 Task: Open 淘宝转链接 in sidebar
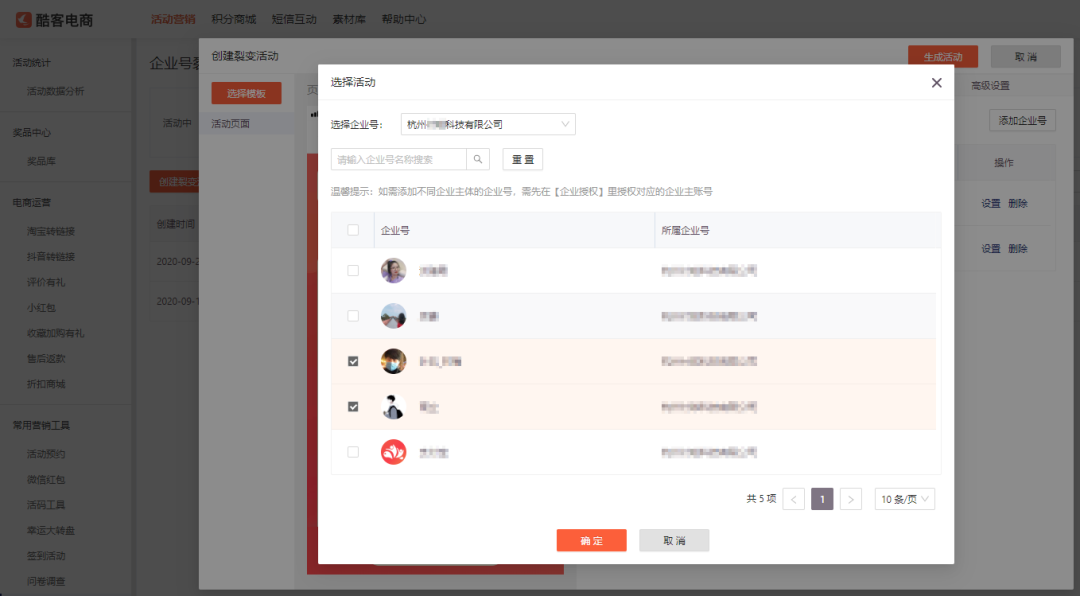click(51, 231)
